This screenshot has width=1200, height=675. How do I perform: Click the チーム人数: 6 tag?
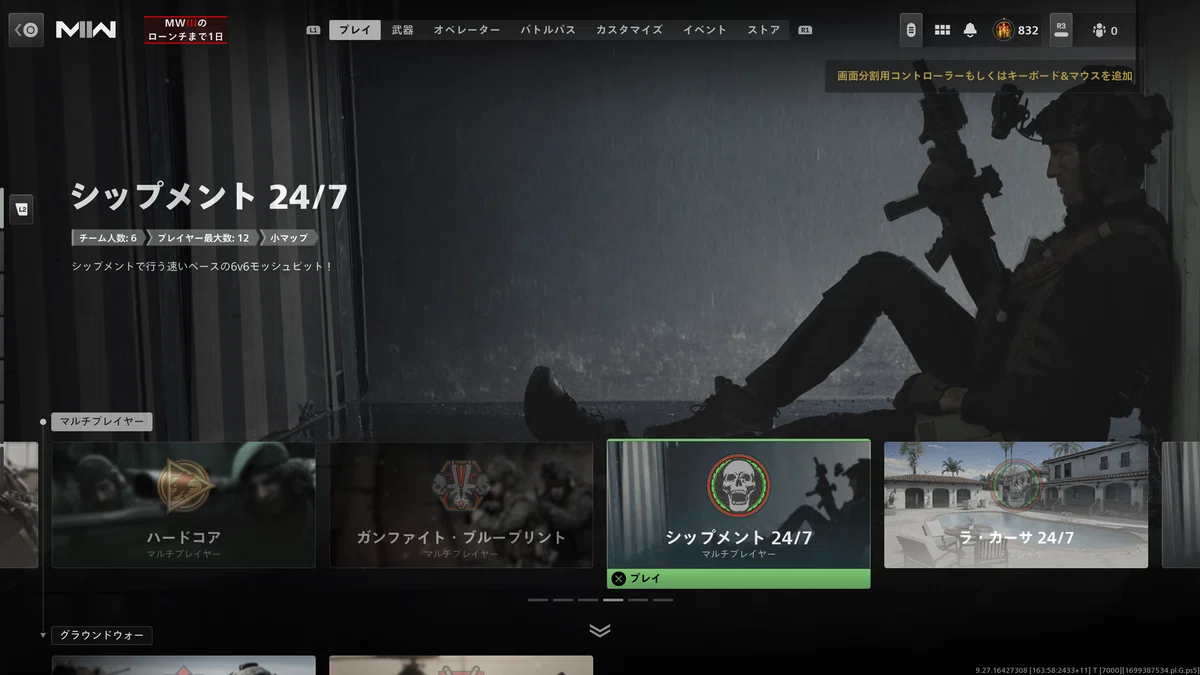pyautogui.click(x=108, y=238)
